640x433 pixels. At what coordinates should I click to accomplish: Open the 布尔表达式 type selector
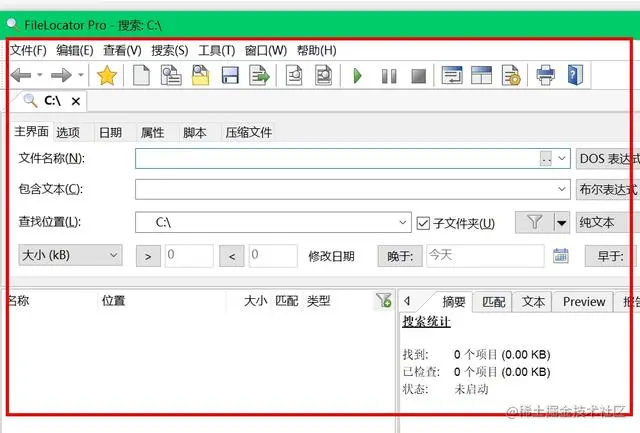[608, 189]
